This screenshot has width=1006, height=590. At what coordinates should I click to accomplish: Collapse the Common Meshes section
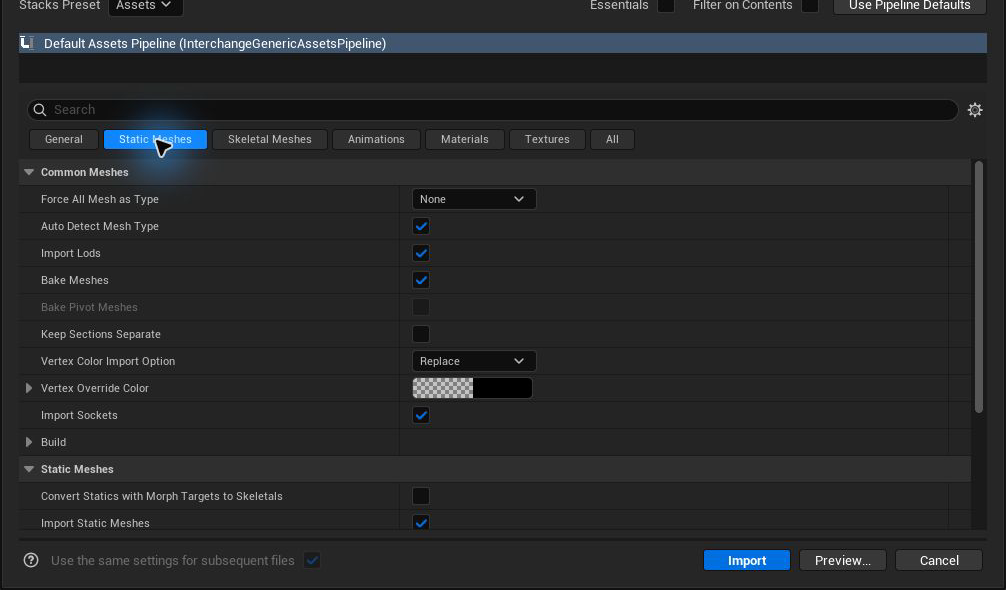[29, 172]
